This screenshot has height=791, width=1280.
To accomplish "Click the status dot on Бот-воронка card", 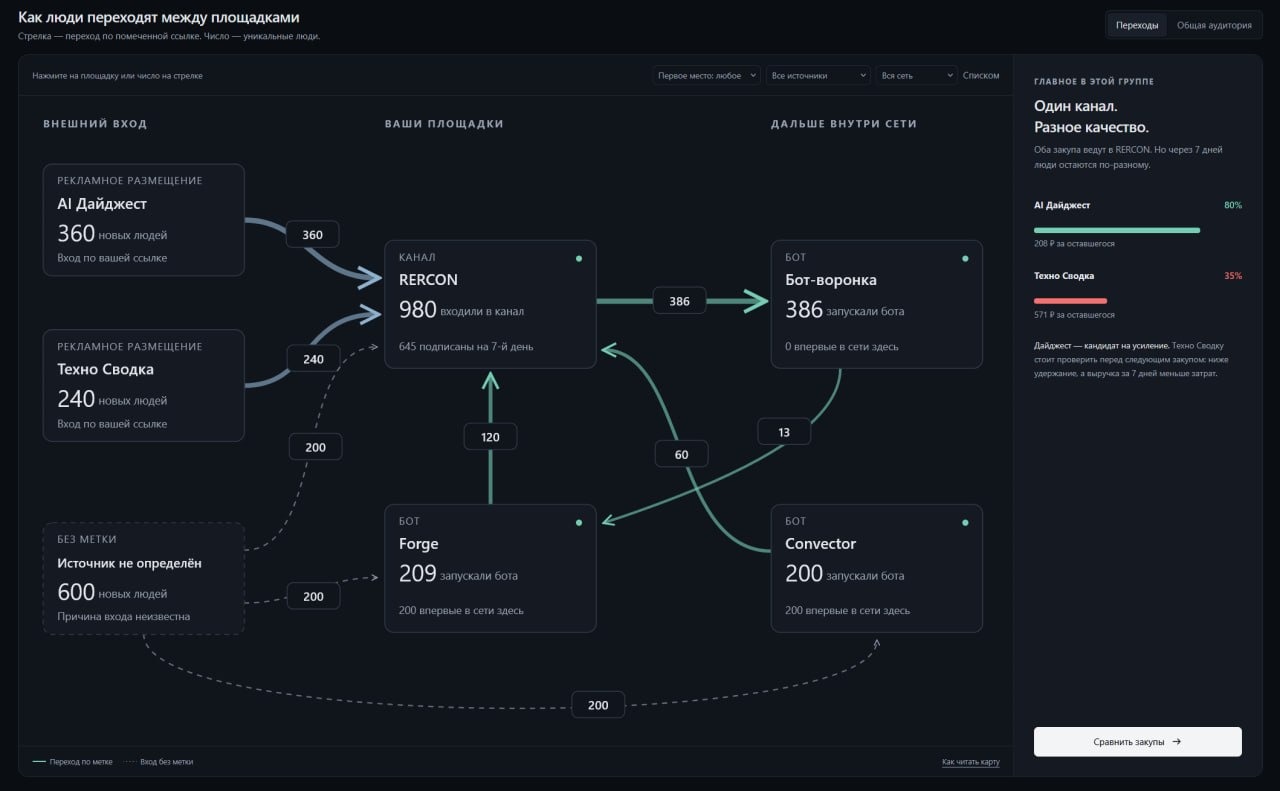I will coord(965,258).
